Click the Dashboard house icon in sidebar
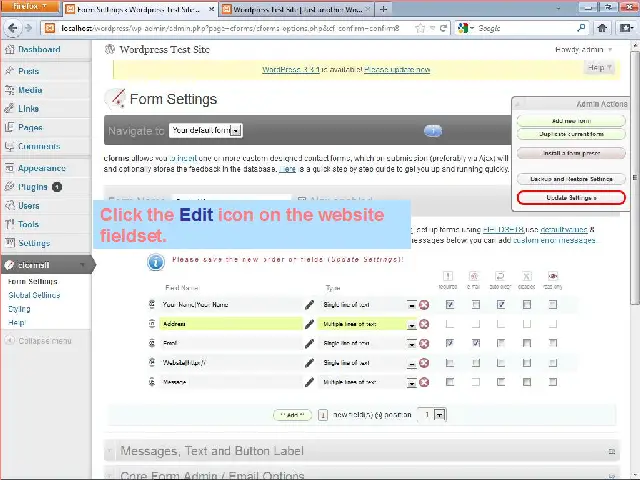640x480 pixels. pyautogui.click(x=9, y=49)
